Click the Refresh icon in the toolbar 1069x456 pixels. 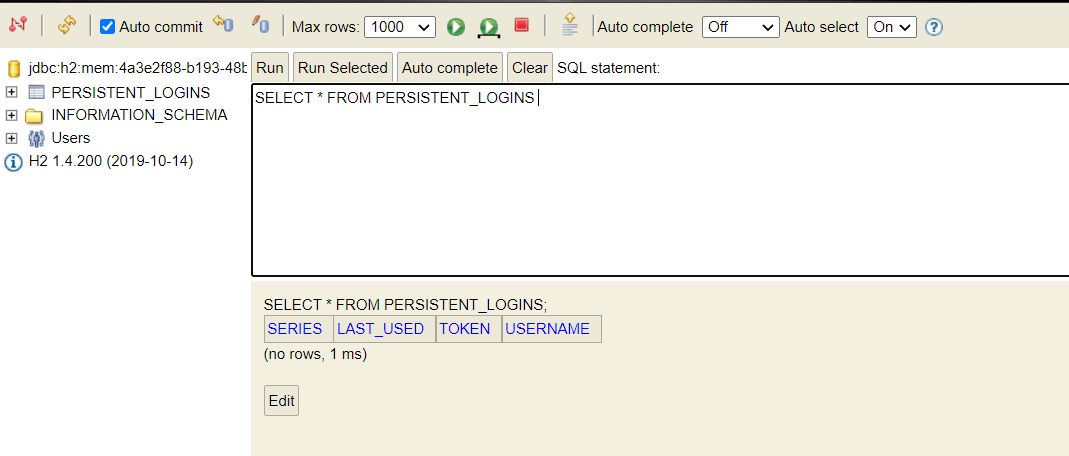[x=67, y=26]
